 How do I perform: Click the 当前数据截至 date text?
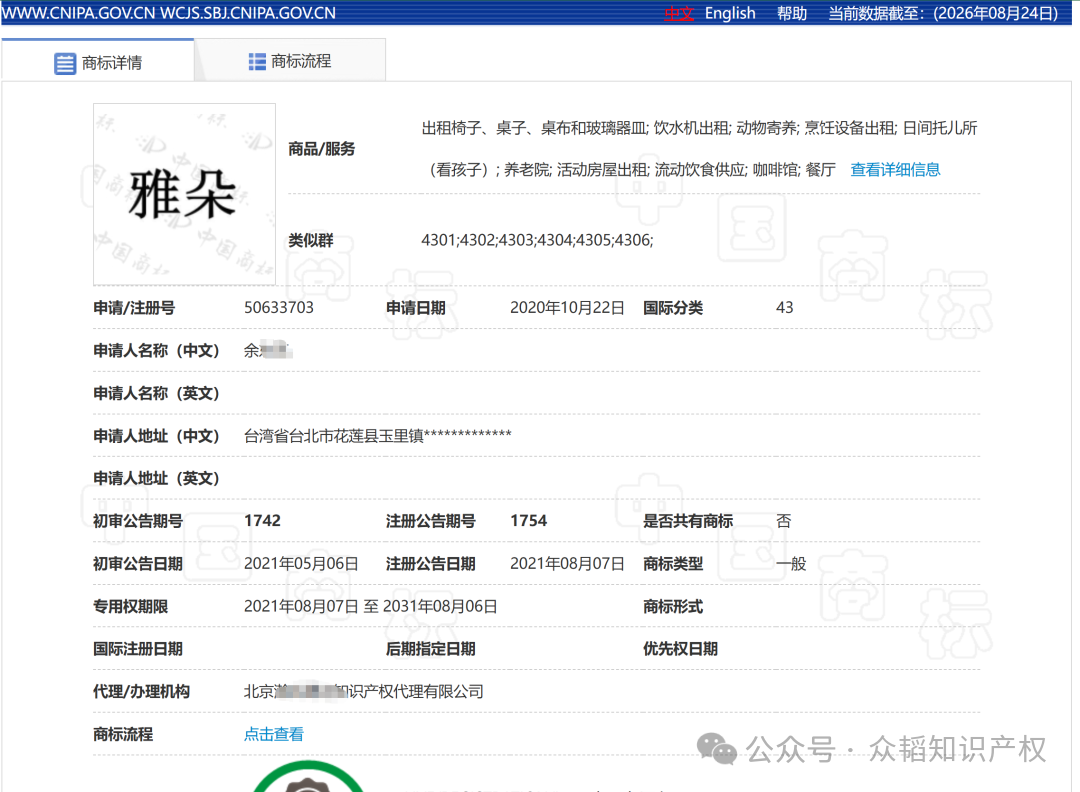pos(943,13)
